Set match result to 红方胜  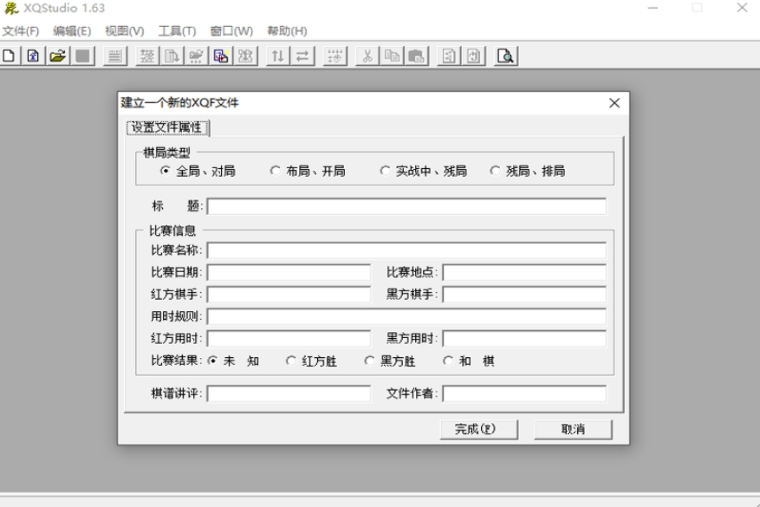(291, 361)
